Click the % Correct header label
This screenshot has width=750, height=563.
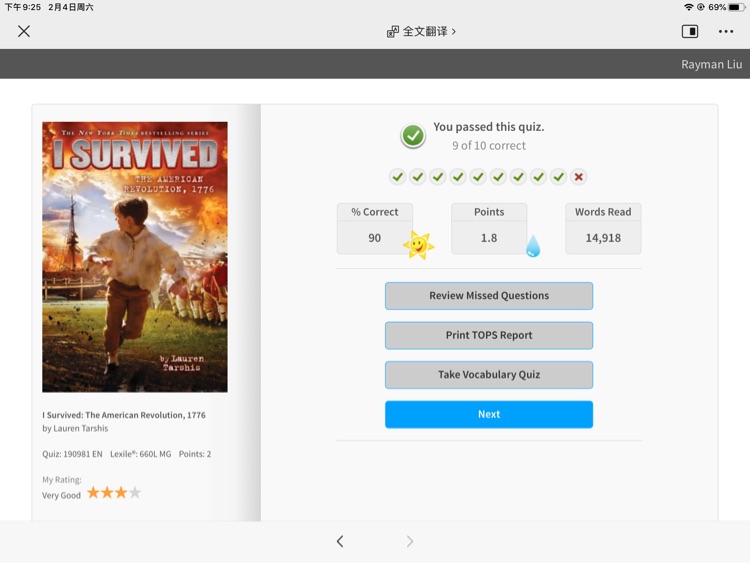click(375, 212)
